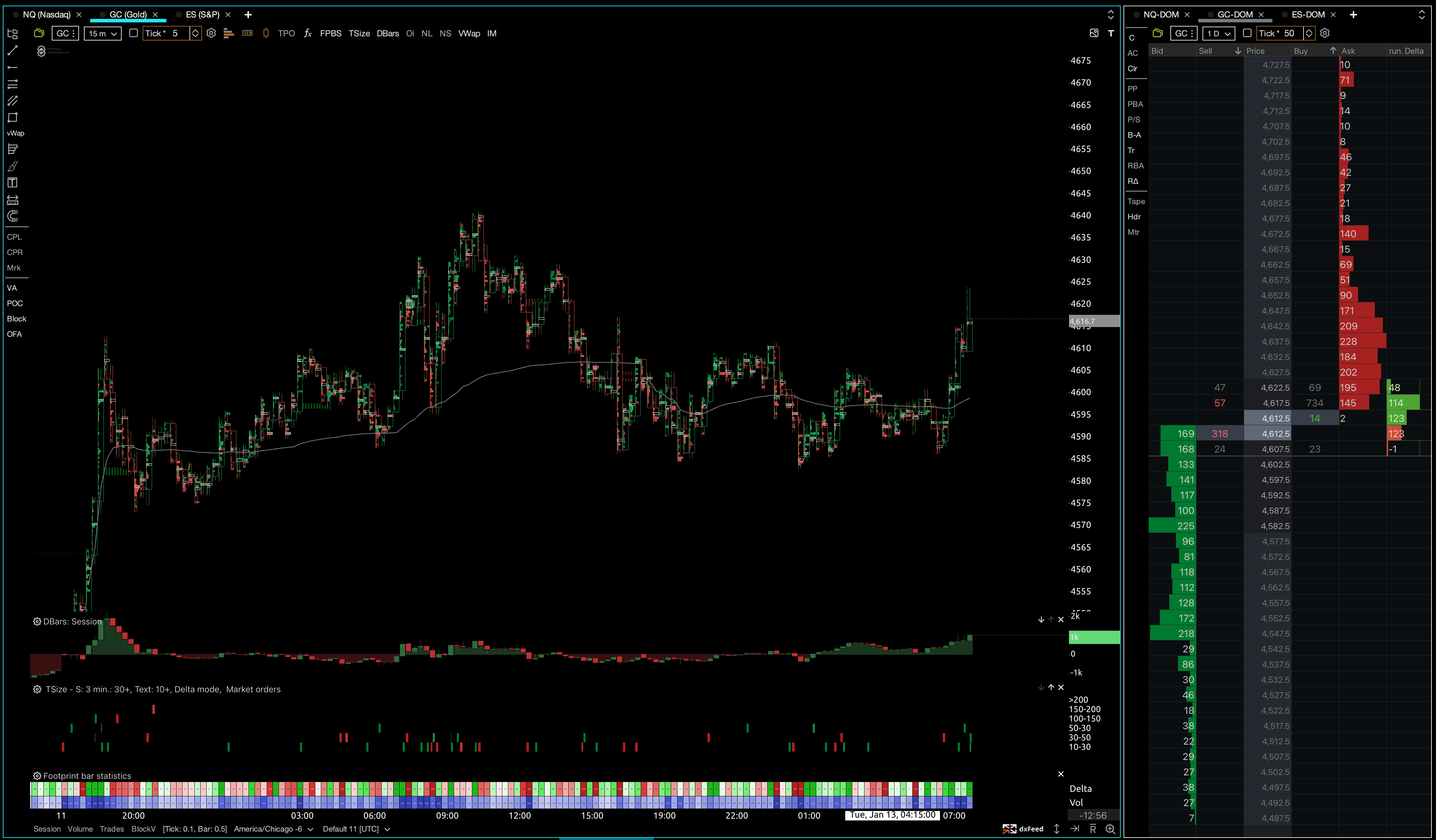The width and height of the screenshot is (1436, 840).
Task: Open the fx indicators menu
Action: [308, 33]
